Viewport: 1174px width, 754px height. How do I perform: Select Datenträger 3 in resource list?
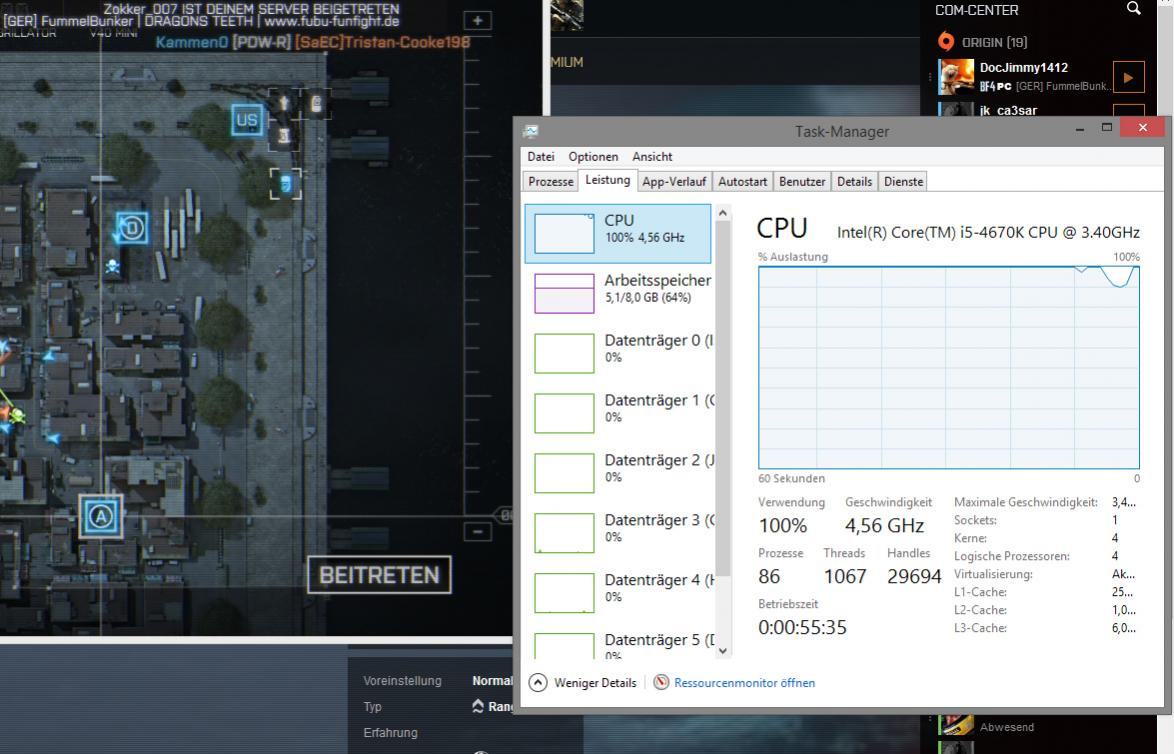point(618,532)
